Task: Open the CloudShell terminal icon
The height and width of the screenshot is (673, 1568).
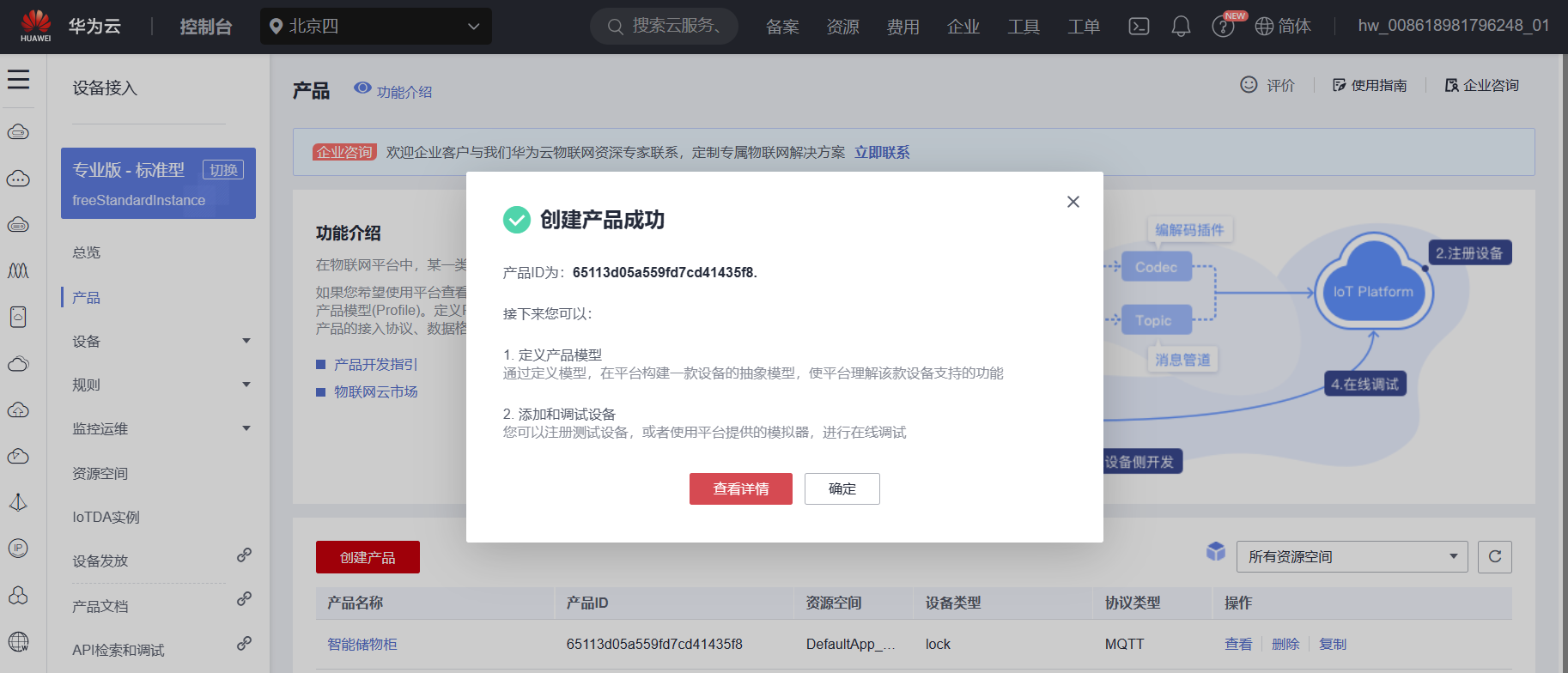Action: point(1139,27)
